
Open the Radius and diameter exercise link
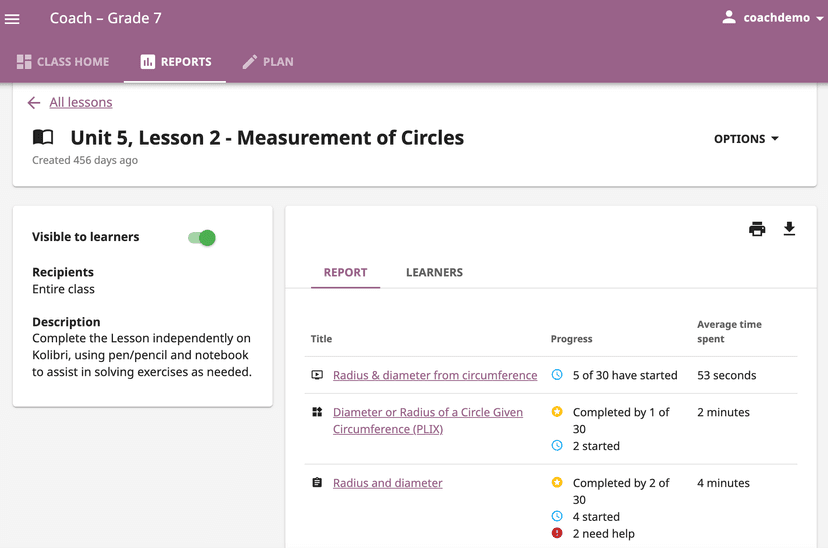[388, 483]
